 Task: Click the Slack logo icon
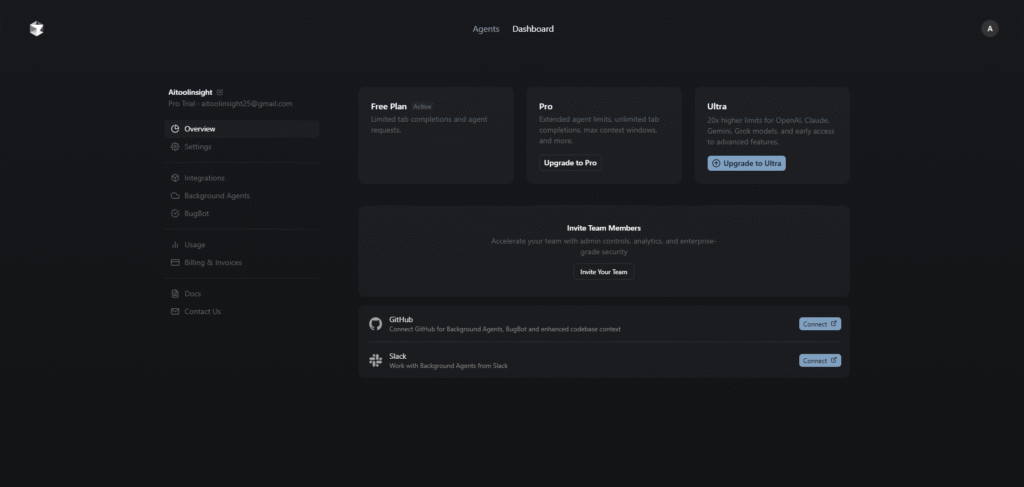(x=376, y=360)
